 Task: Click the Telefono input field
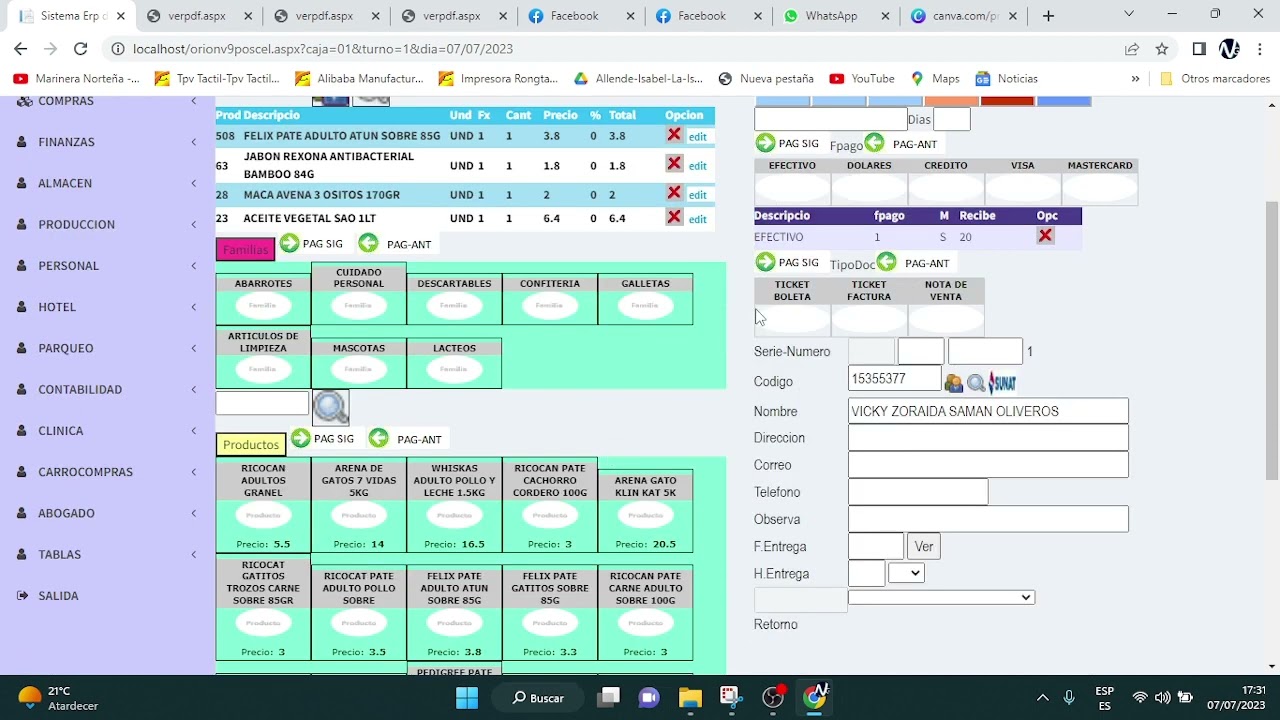coord(918,491)
